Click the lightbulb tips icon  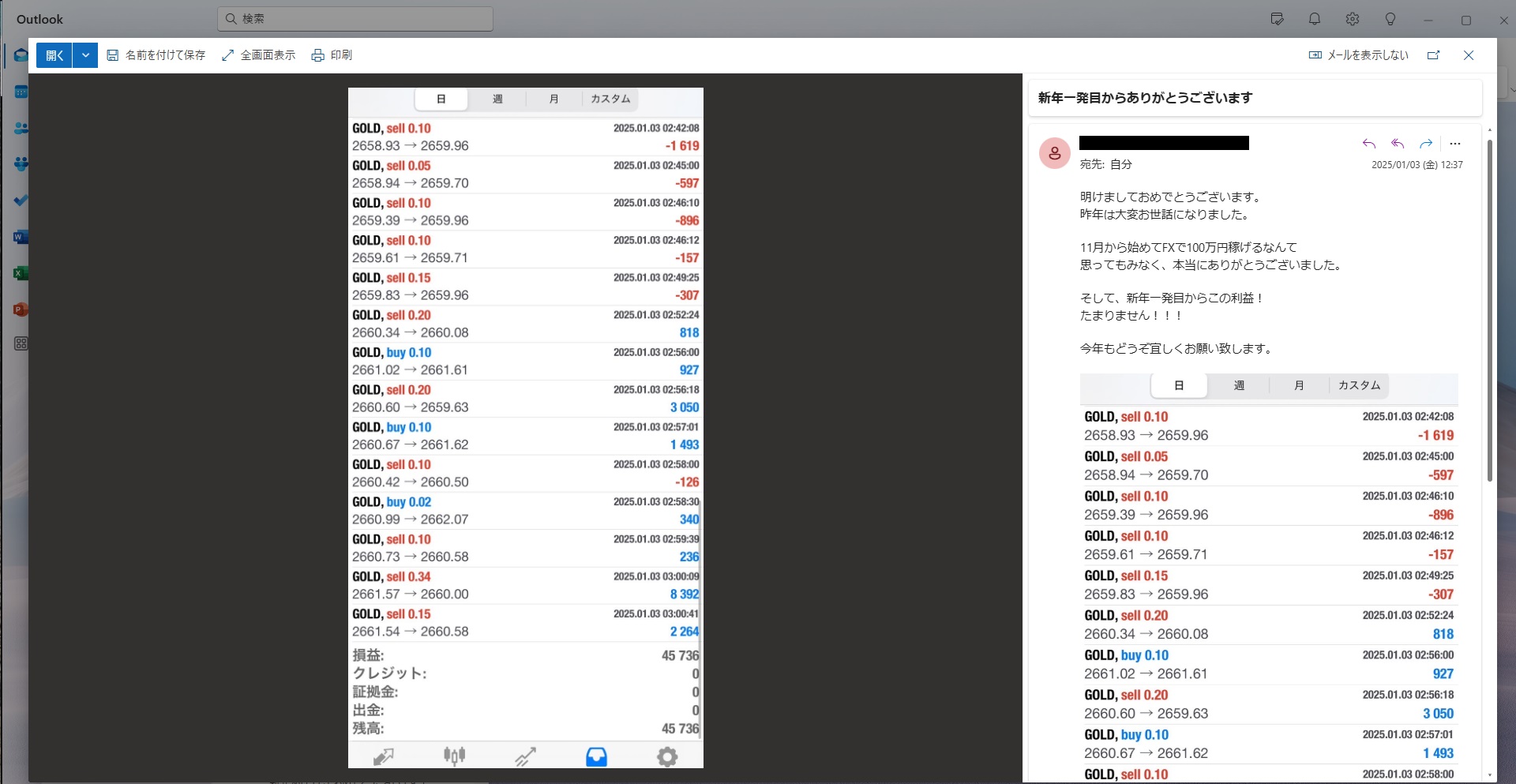click(x=1390, y=19)
